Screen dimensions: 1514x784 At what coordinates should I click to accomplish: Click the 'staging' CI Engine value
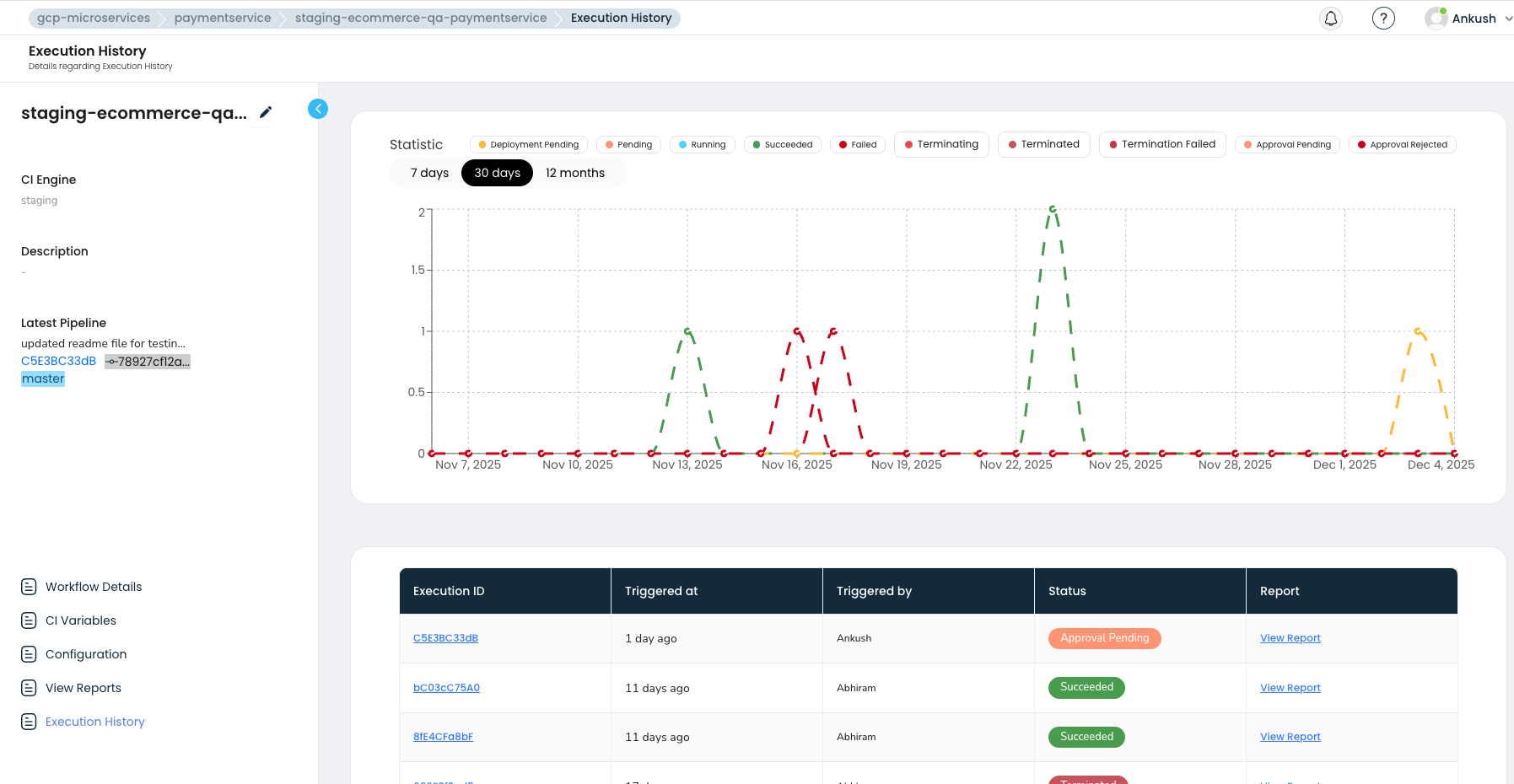[40, 201]
